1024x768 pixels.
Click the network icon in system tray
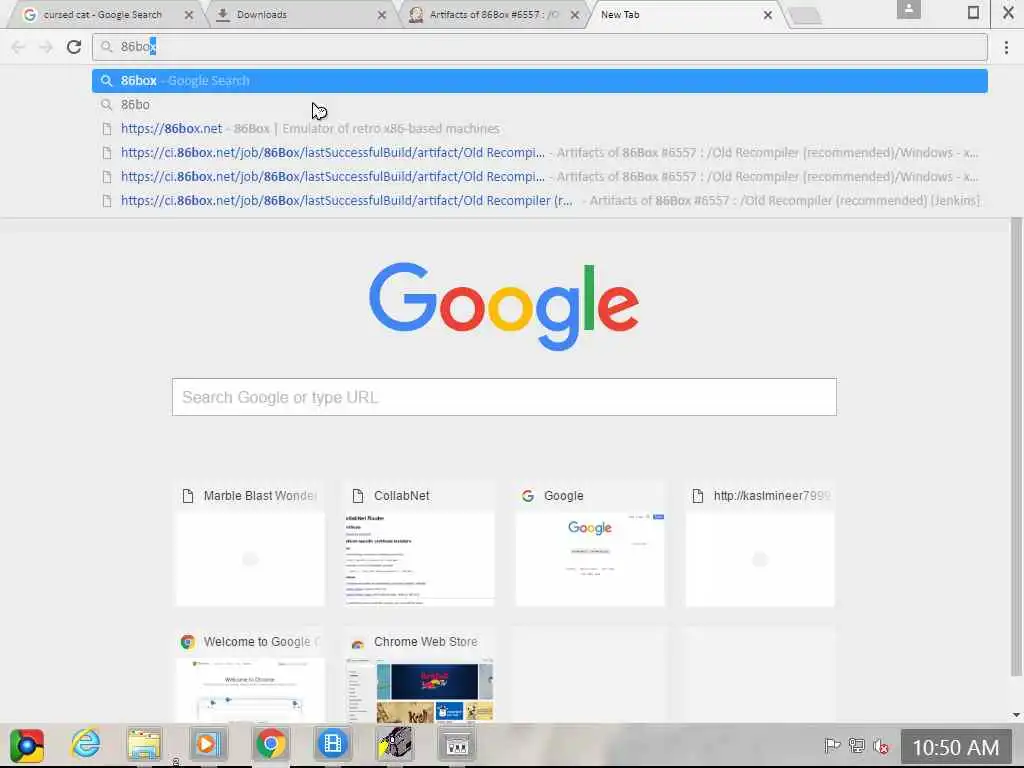point(857,746)
